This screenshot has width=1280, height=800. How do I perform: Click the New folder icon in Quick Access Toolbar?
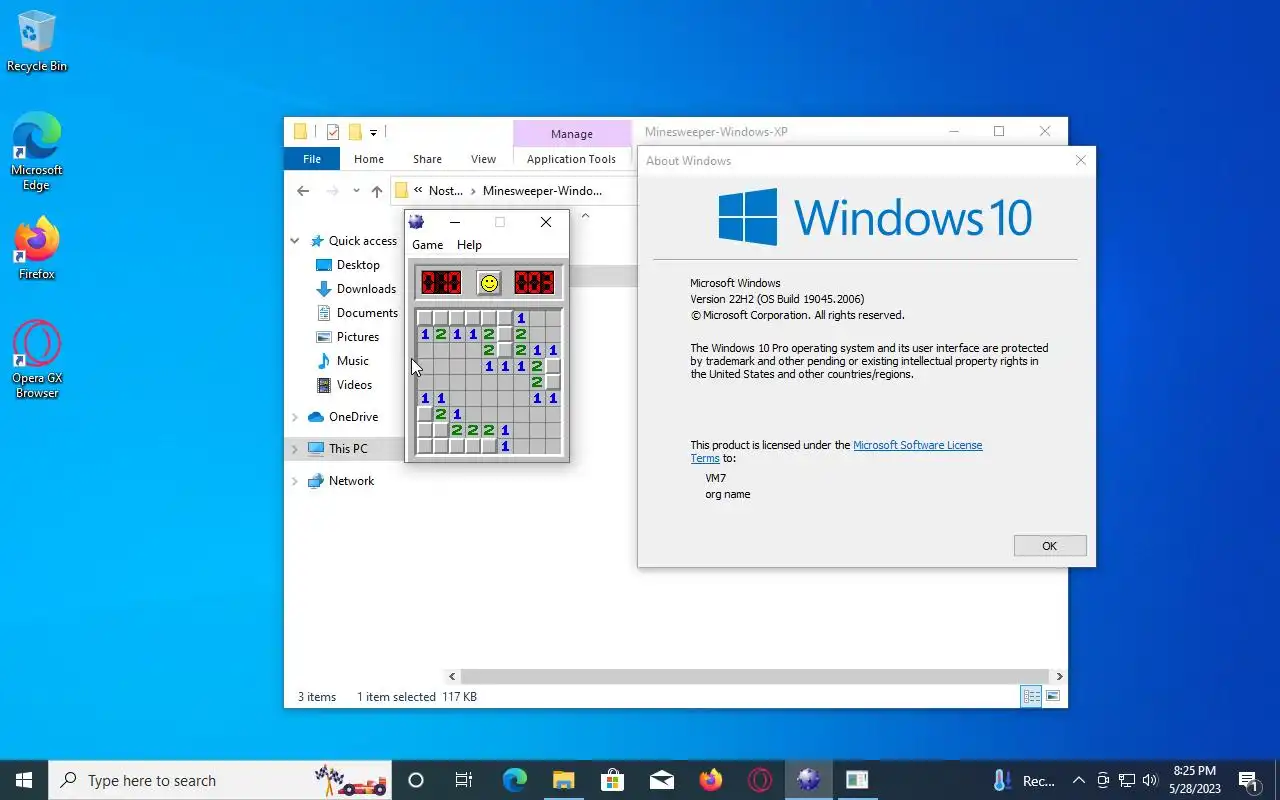point(354,132)
